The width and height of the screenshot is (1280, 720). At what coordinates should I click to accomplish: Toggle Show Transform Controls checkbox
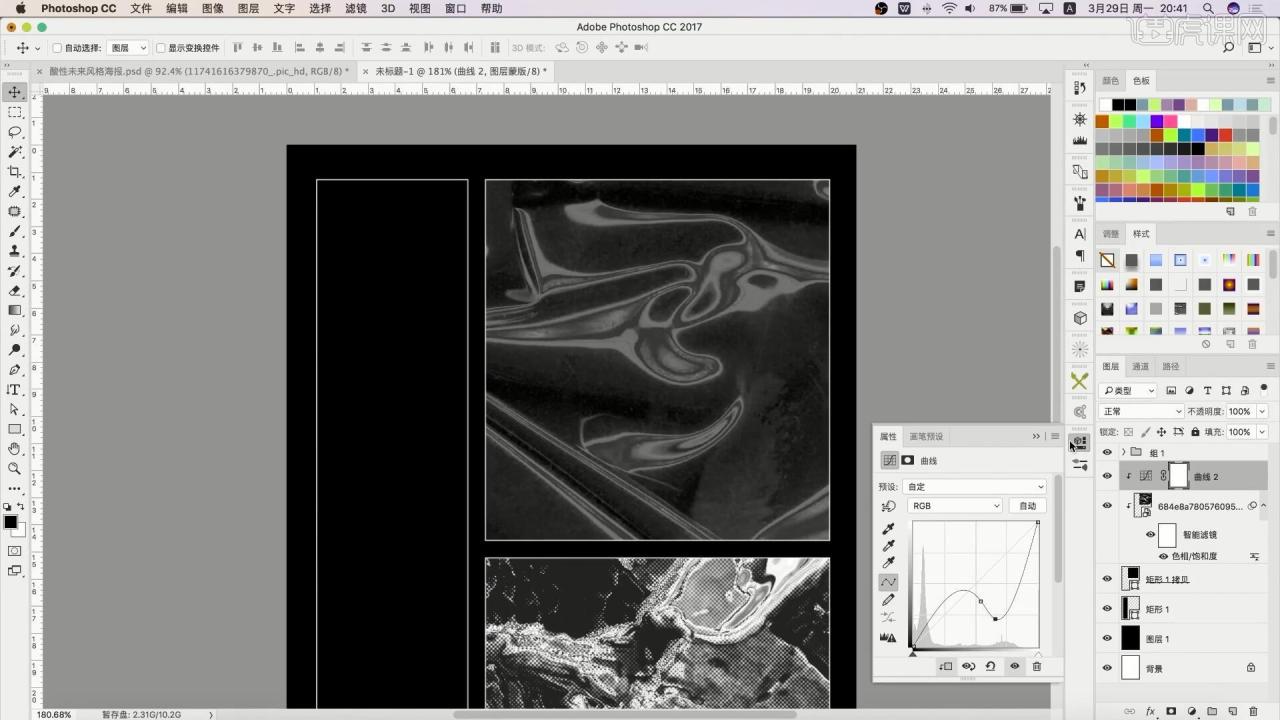(161, 48)
